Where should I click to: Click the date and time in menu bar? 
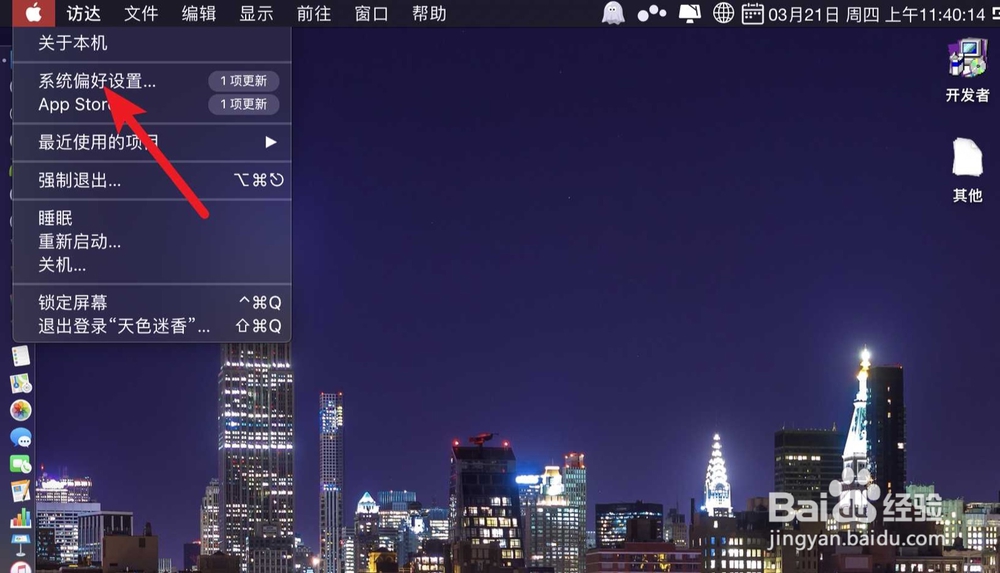(876, 14)
